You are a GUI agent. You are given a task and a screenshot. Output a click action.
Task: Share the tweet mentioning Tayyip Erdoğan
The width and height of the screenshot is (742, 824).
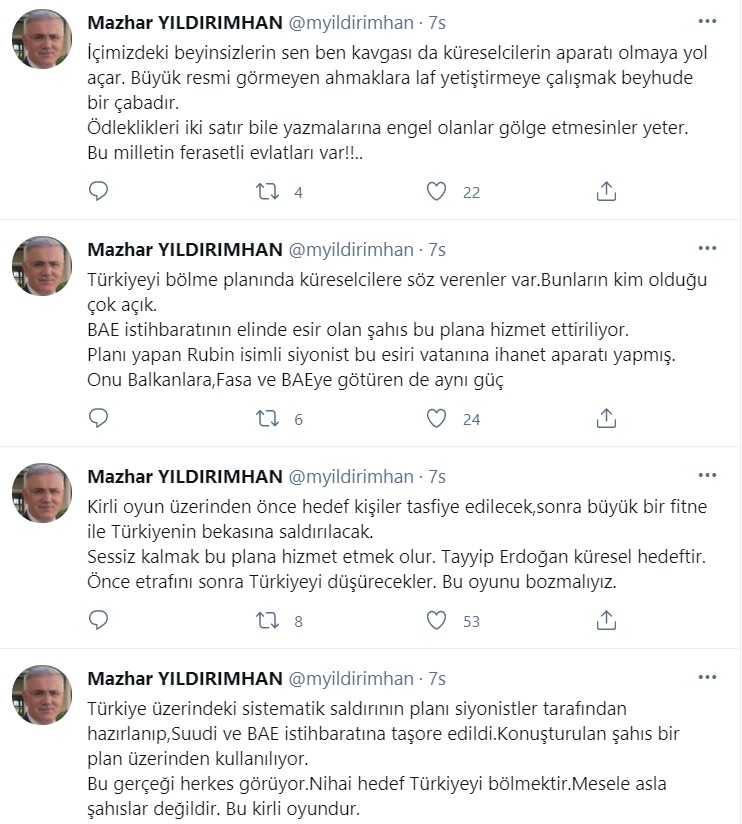pyautogui.click(x=606, y=620)
